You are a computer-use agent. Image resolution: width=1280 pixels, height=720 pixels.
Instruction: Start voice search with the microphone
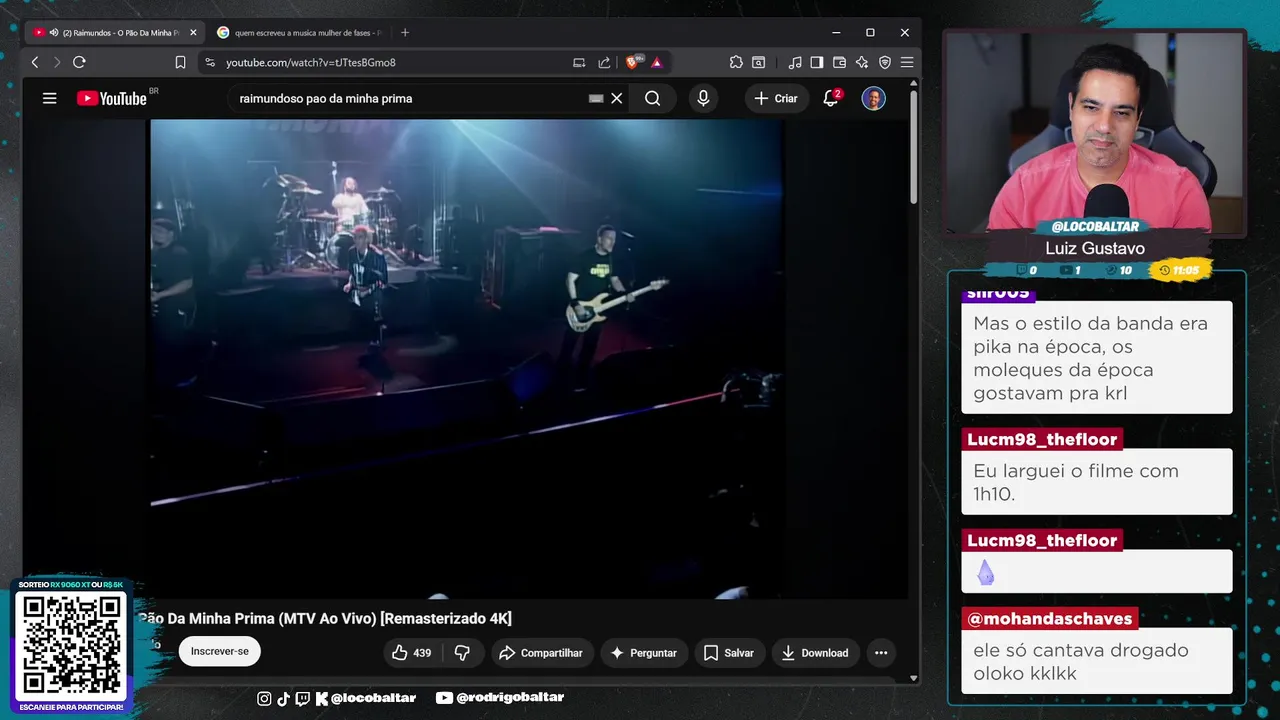(x=703, y=98)
